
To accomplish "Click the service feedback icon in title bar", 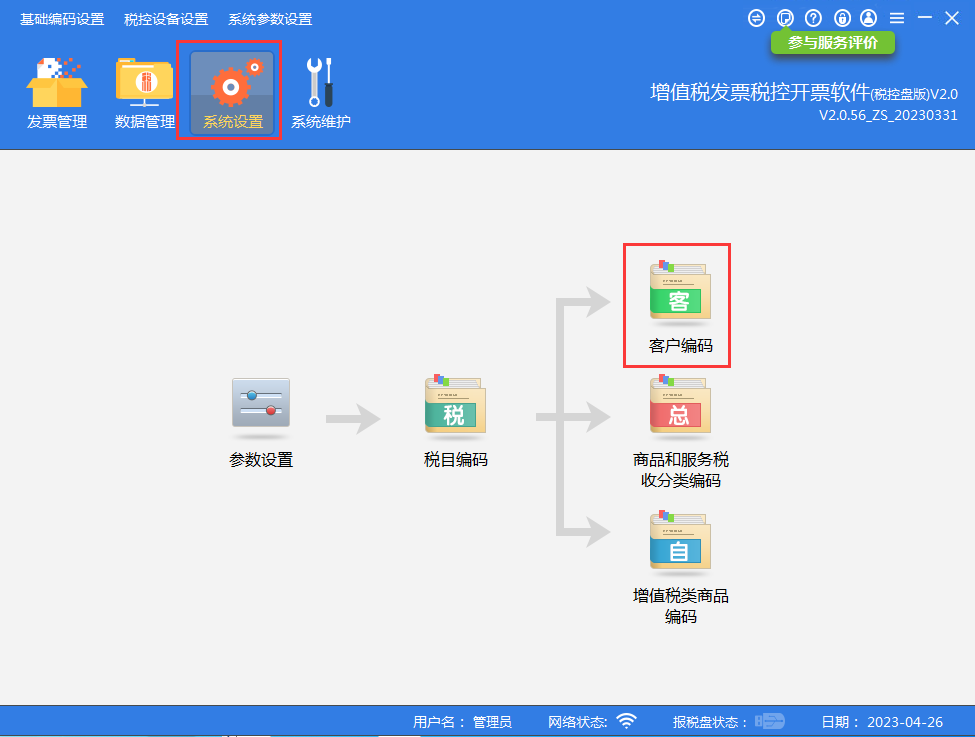I will click(785, 18).
